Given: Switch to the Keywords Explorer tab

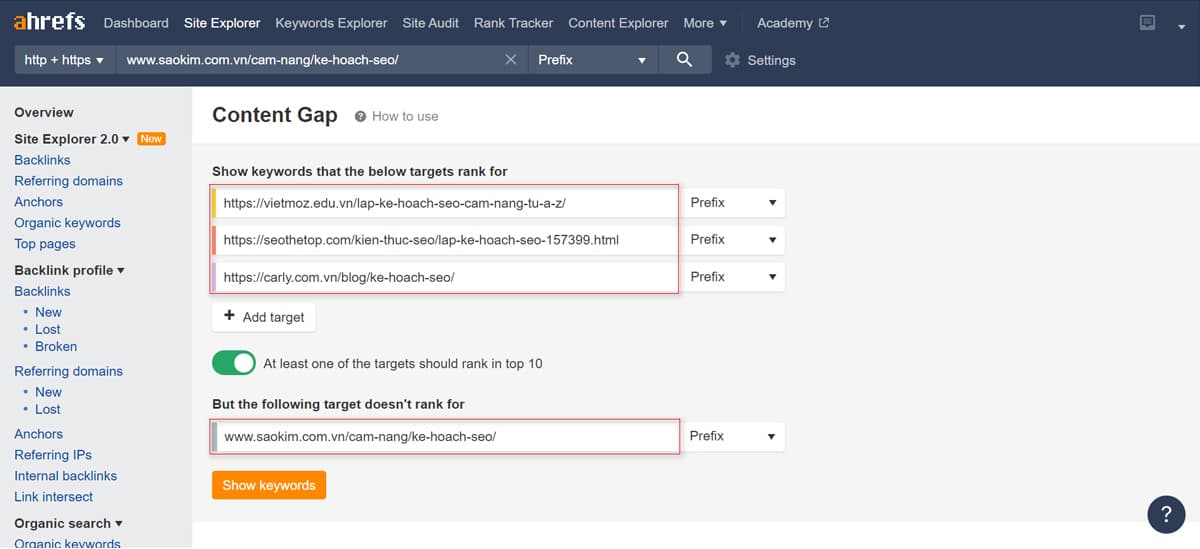Looking at the screenshot, I should (331, 23).
